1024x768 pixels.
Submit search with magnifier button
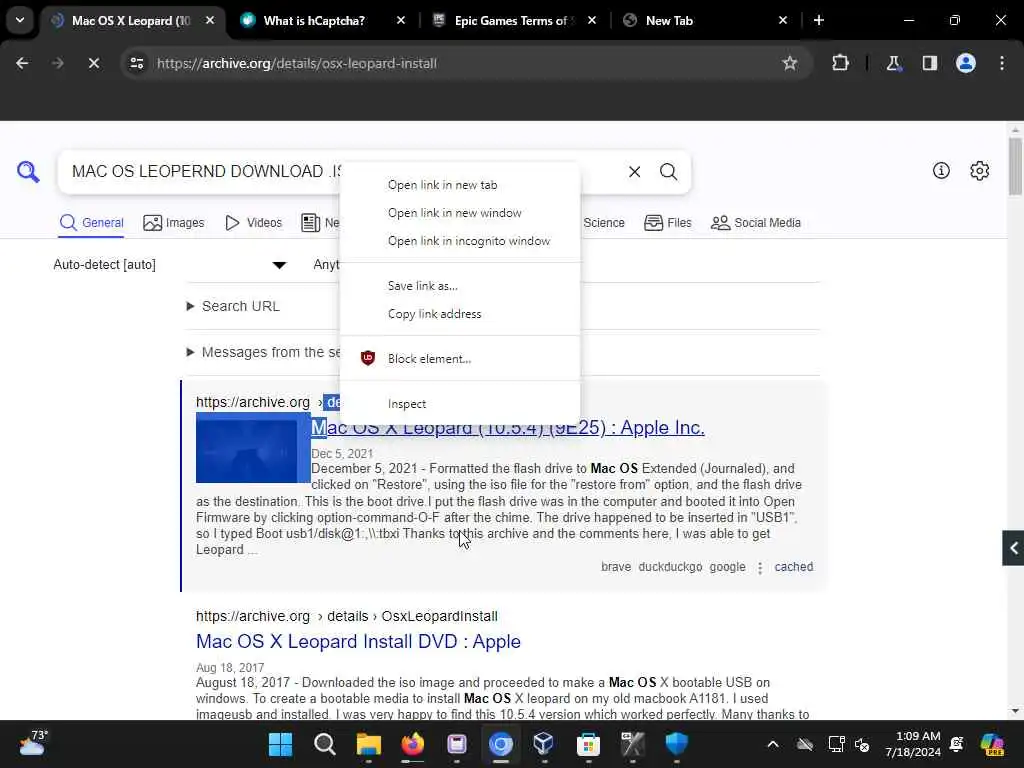[x=668, y=172]
